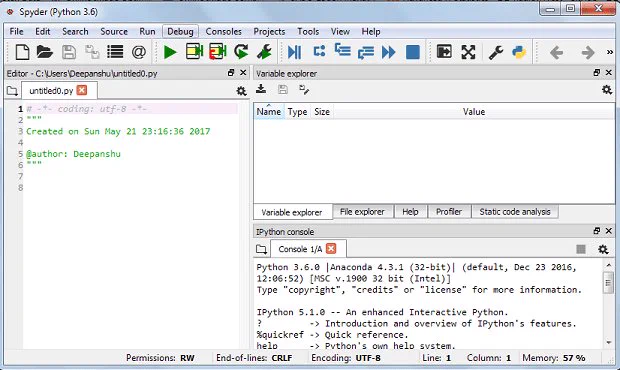Image resolution: width=620 pixels, height=370 pixels.
Task: Expand toolbar overflow chevron
Action: tap(610, 52)
